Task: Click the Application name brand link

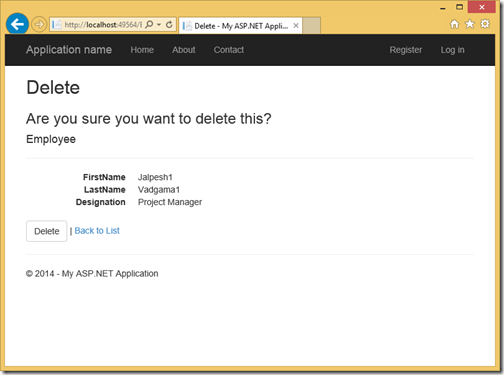Action: [x=69, y=50]
